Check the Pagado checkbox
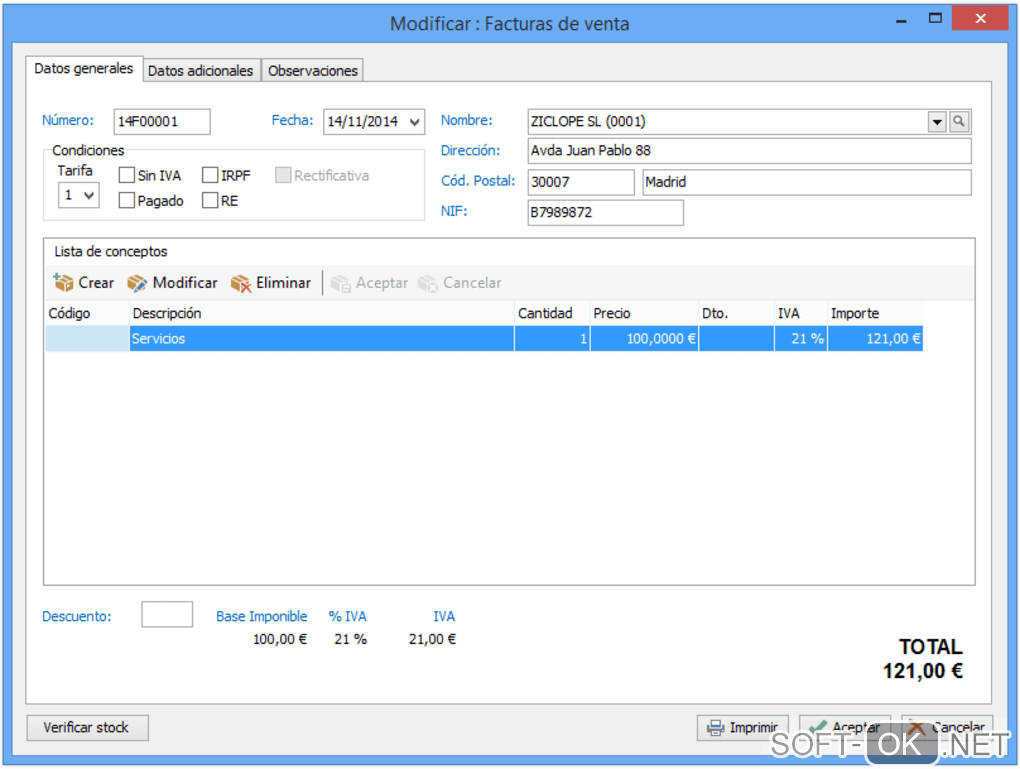1020x769 pixels. tap(127, 200)
